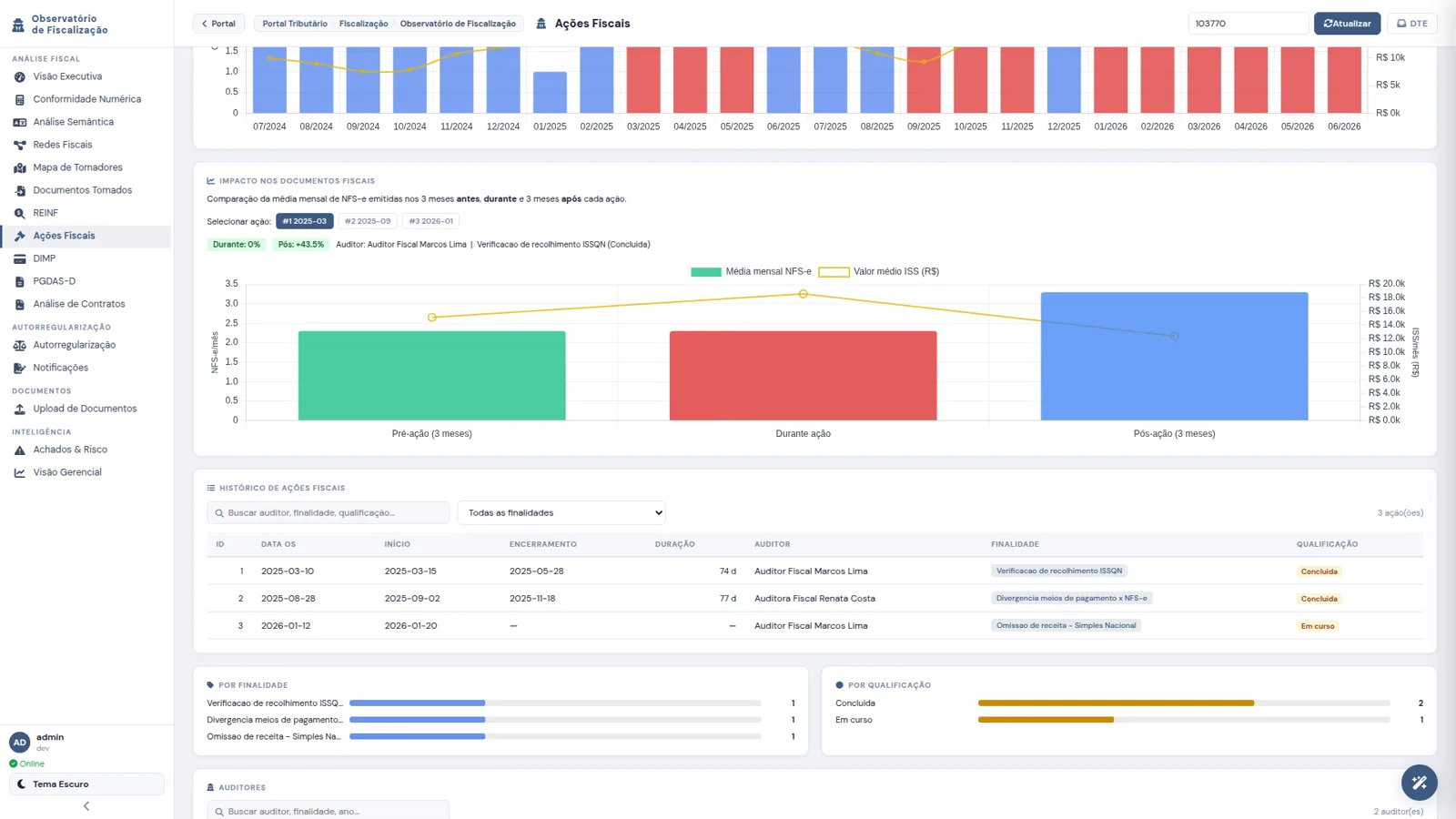Click the Concluida progress bar
This screenshot has height=819, width=1456.
(x=1184, y=703)
